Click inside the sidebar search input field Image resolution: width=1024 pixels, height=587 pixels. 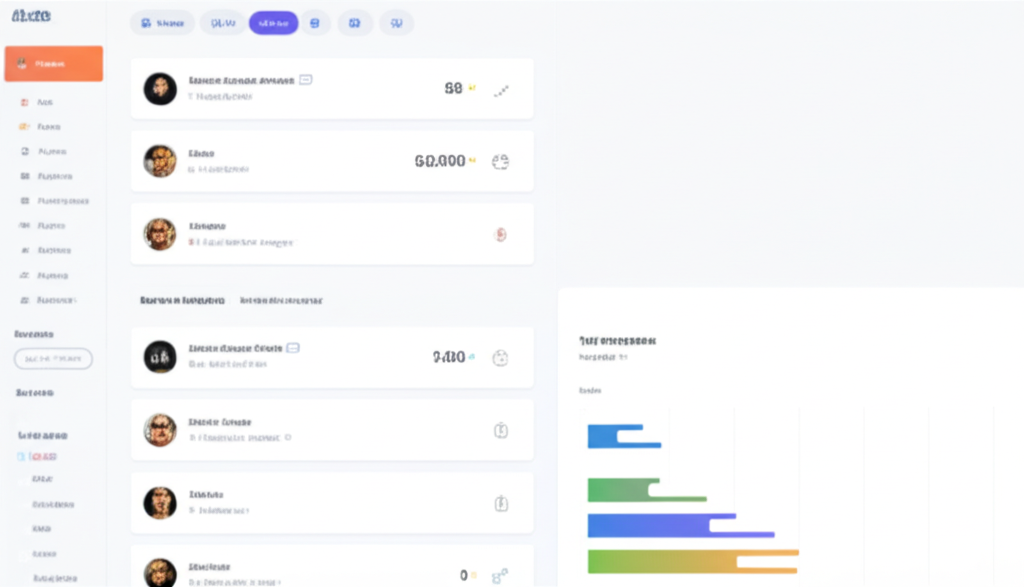point(52,358)
